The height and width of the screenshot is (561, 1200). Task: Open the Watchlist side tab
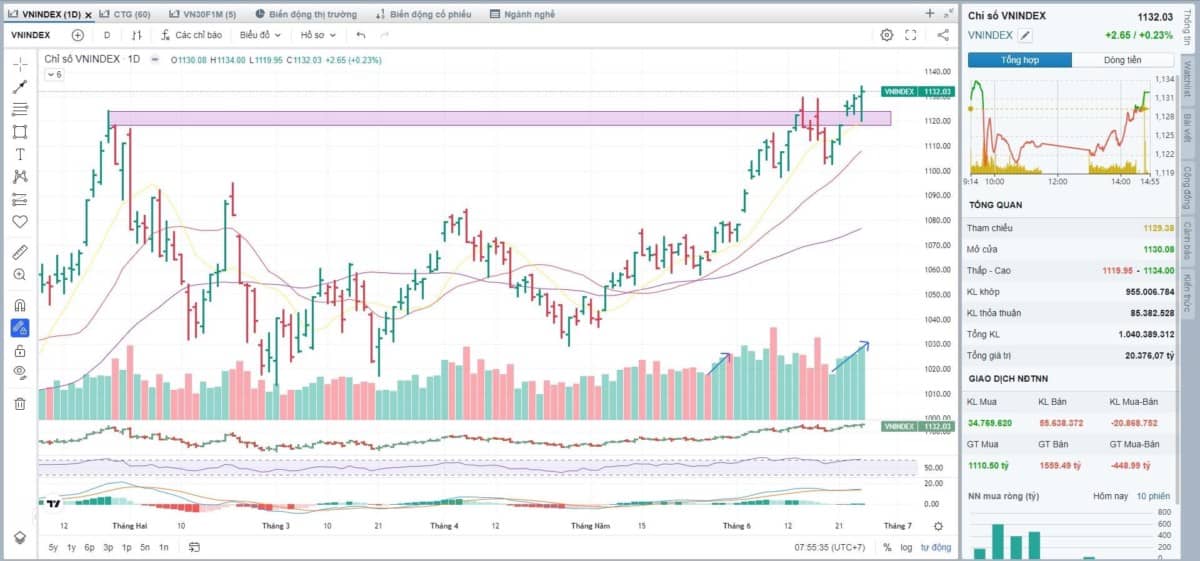pyautogui.click(x=1187, y=78)
